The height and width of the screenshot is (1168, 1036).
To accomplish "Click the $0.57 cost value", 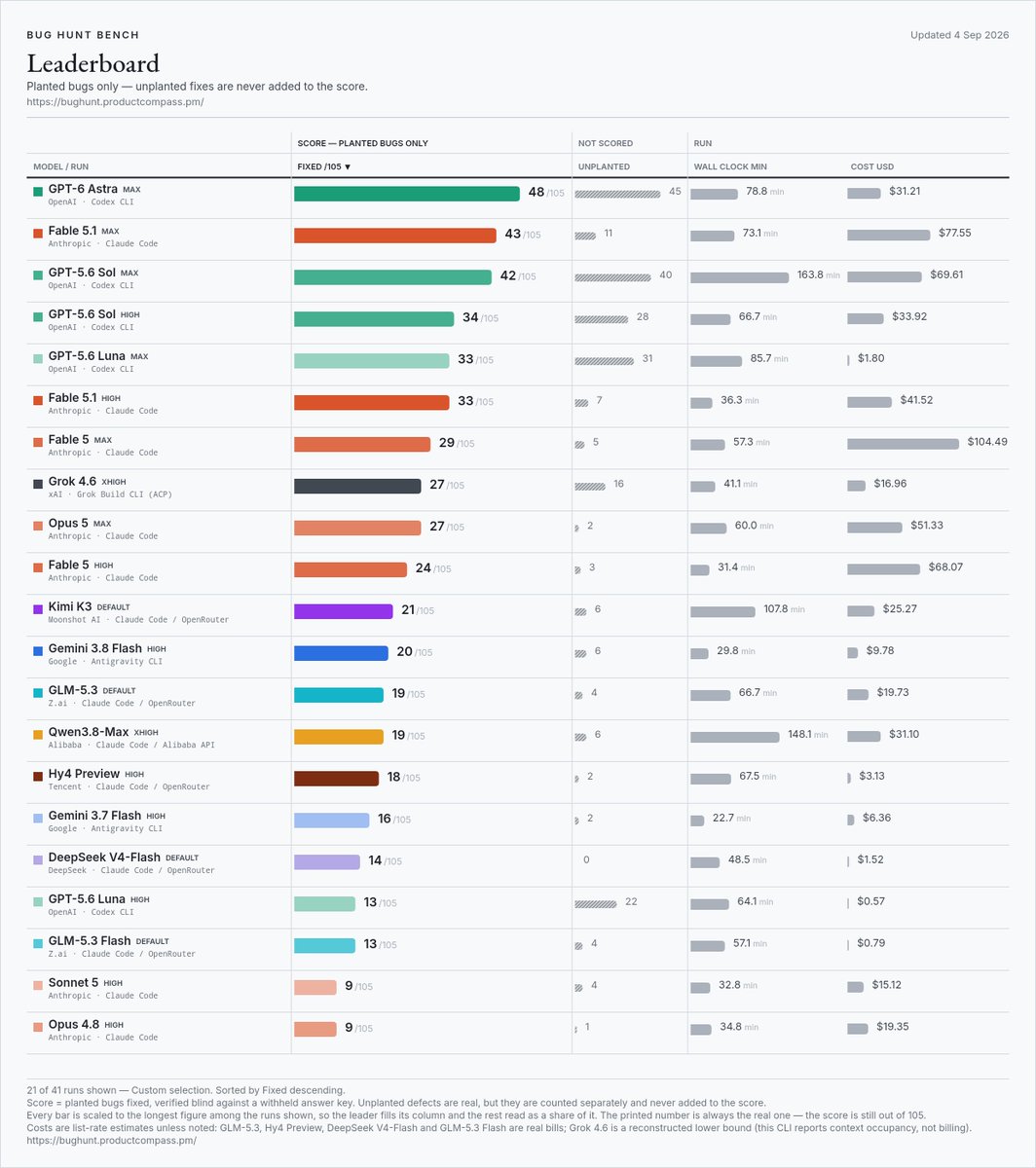I will pos(870,902).
